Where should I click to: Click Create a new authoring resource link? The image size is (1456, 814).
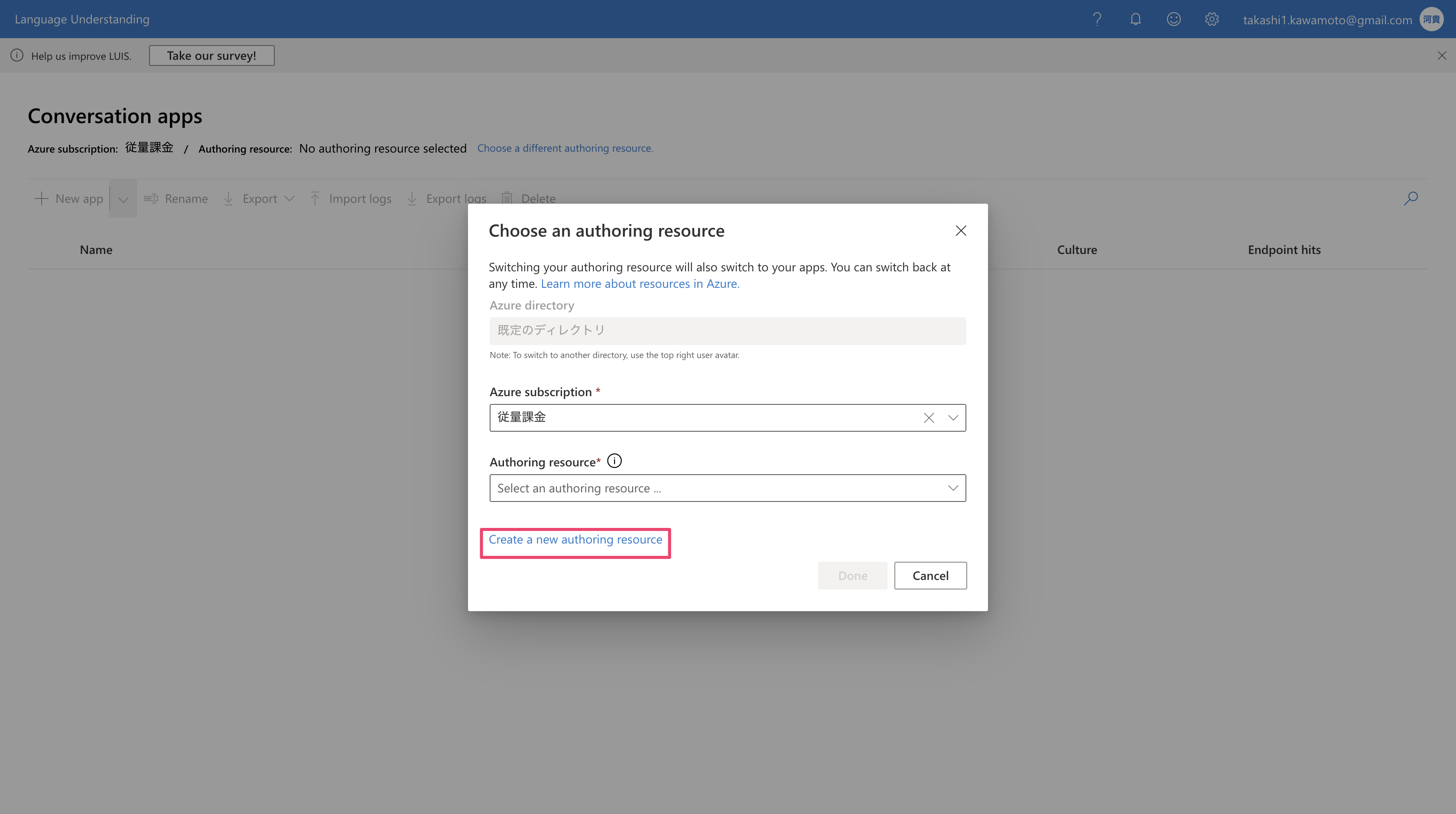point(575,539)
